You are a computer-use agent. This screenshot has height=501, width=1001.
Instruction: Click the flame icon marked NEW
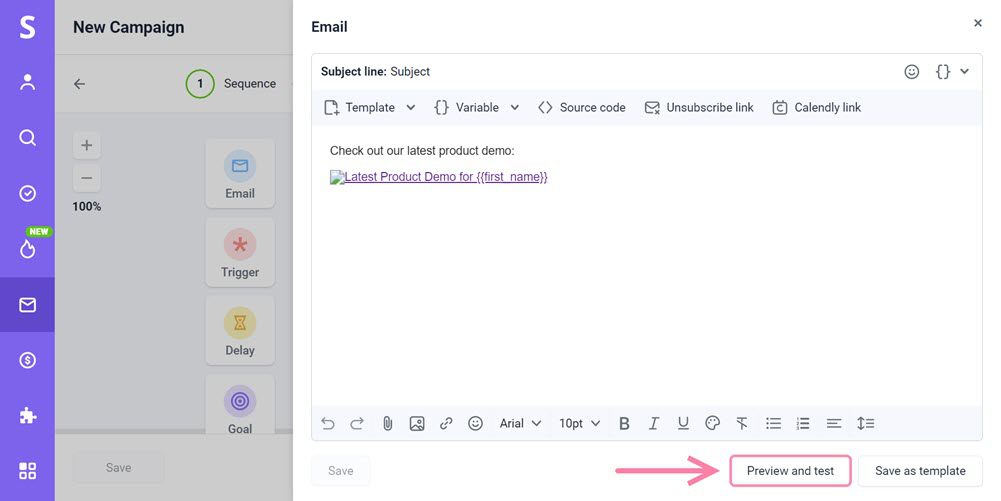pyautogui.click(x=27, y=249)
